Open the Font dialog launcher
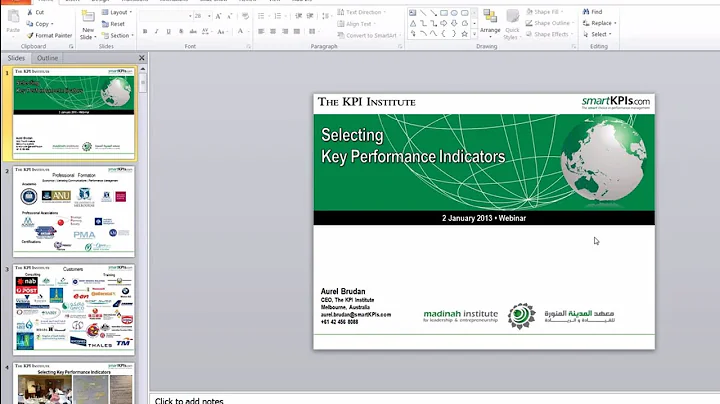720x404 pixels. pyautogui.click(x=248, y=46)
